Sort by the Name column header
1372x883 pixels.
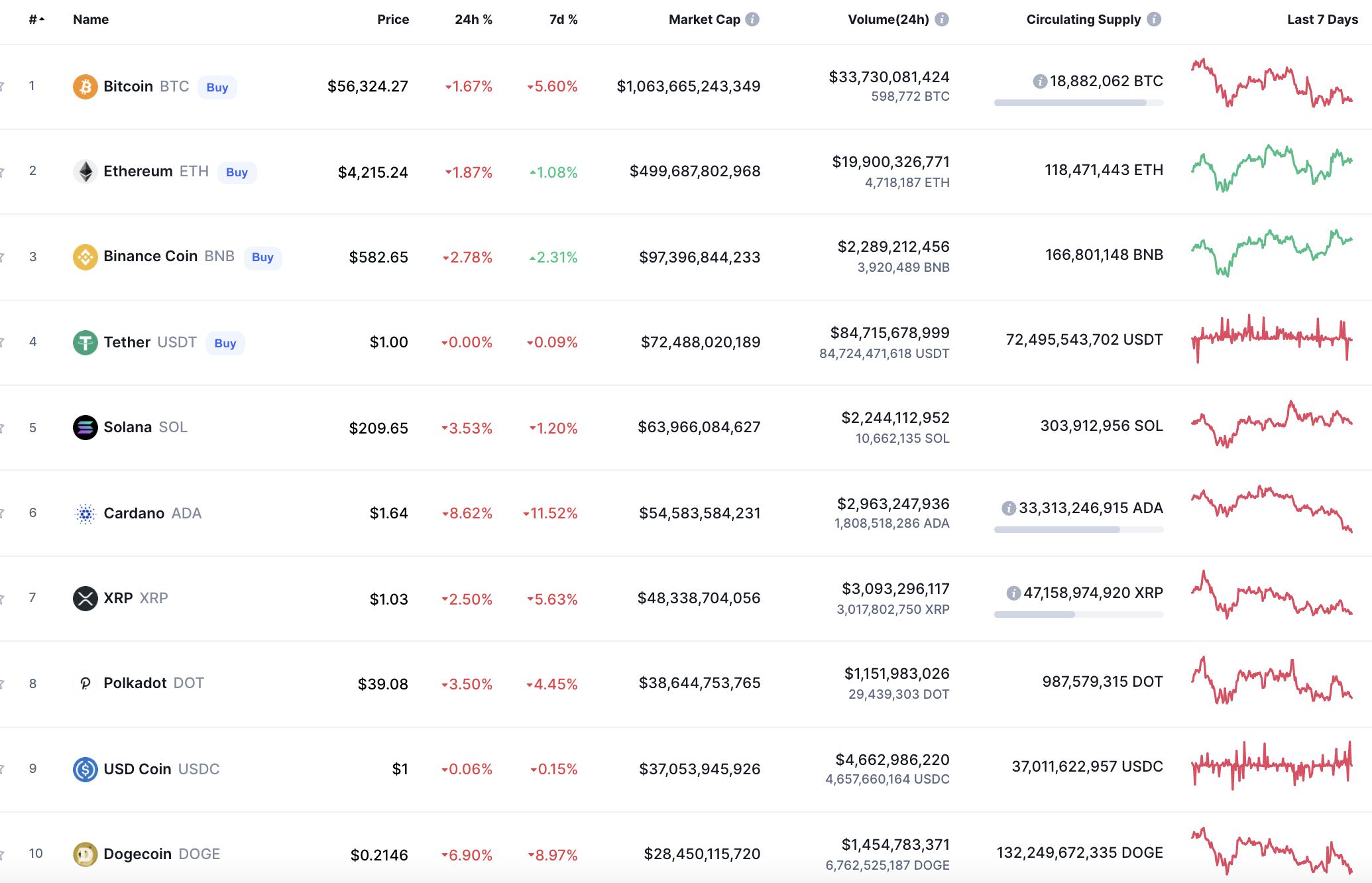tap(91, 19)
